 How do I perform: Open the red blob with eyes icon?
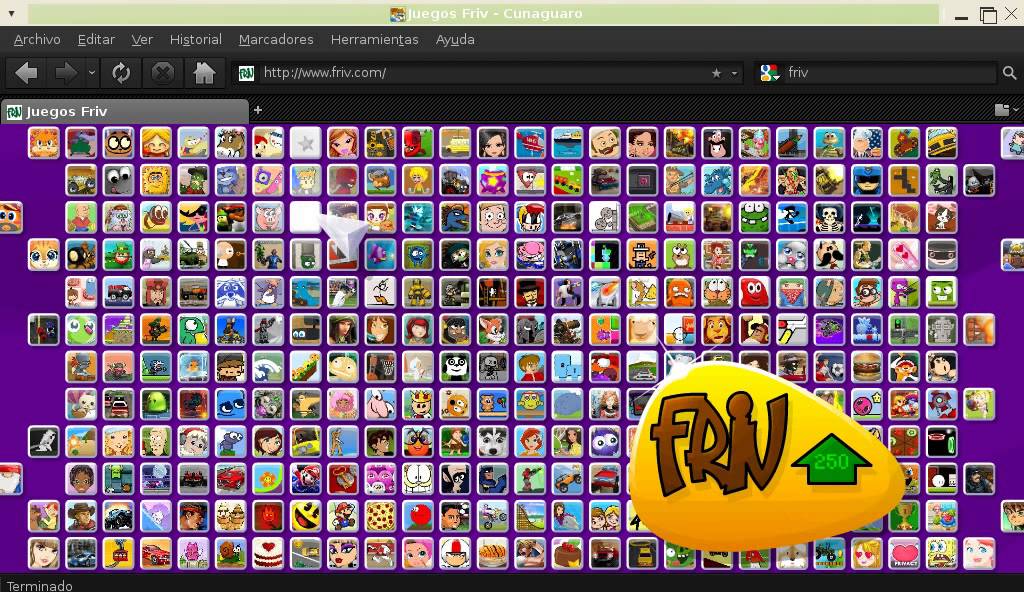(754, 292)
